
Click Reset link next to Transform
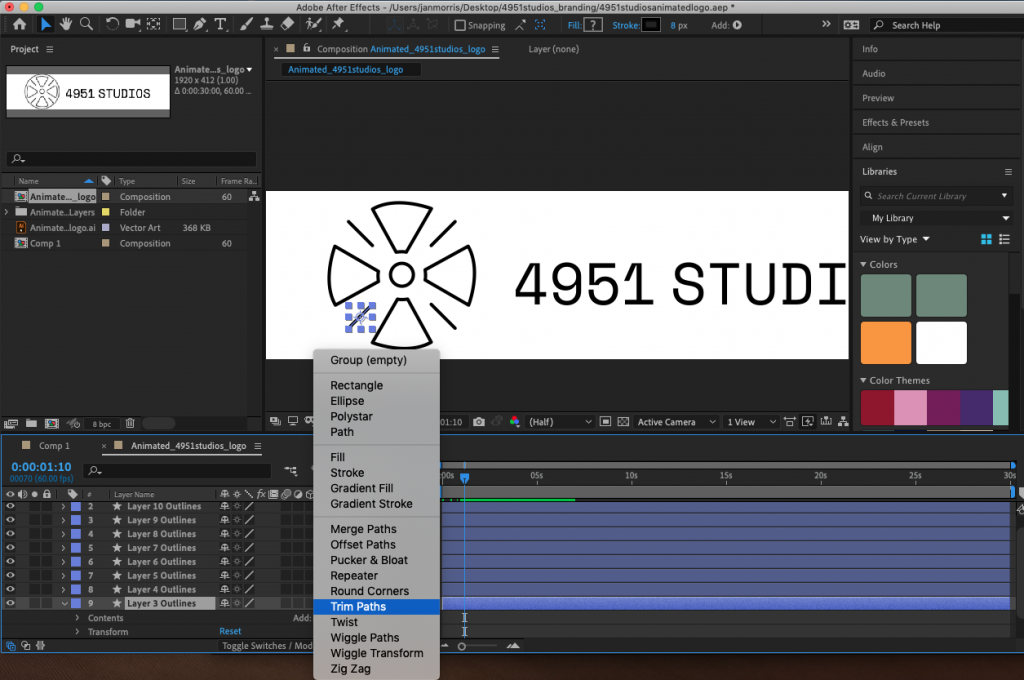click(x=230, y=632)
